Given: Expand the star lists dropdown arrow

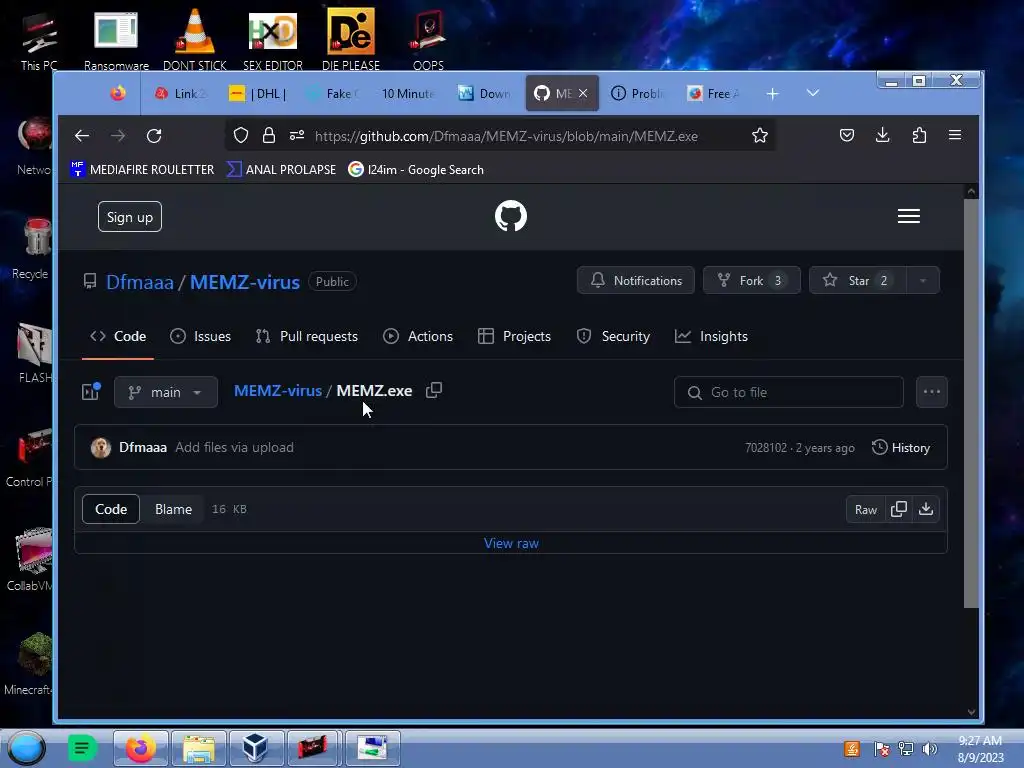Looking at the screenshot, I should coord(923,280).
